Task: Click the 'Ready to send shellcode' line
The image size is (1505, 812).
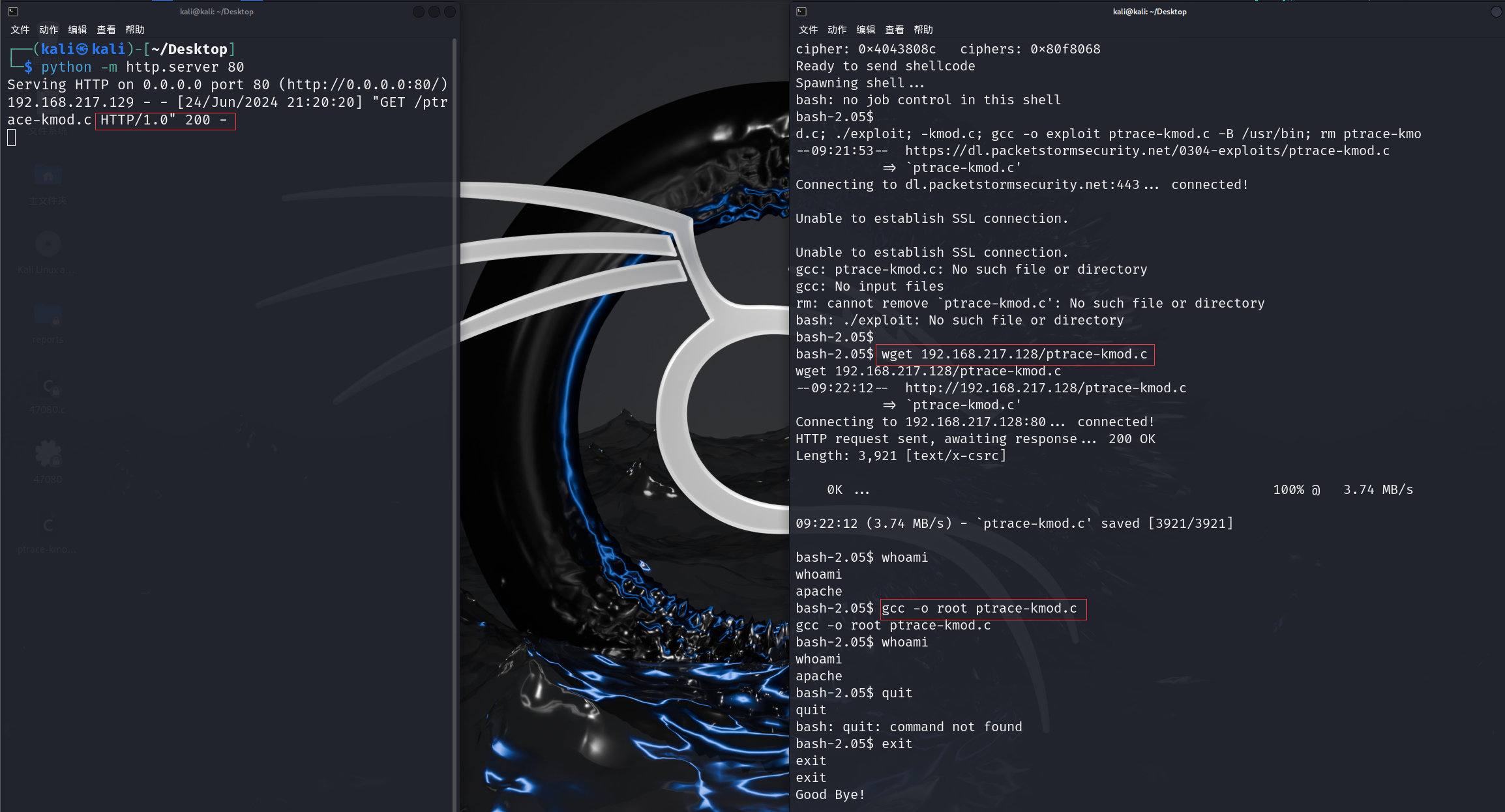Action: coord(886,66)
